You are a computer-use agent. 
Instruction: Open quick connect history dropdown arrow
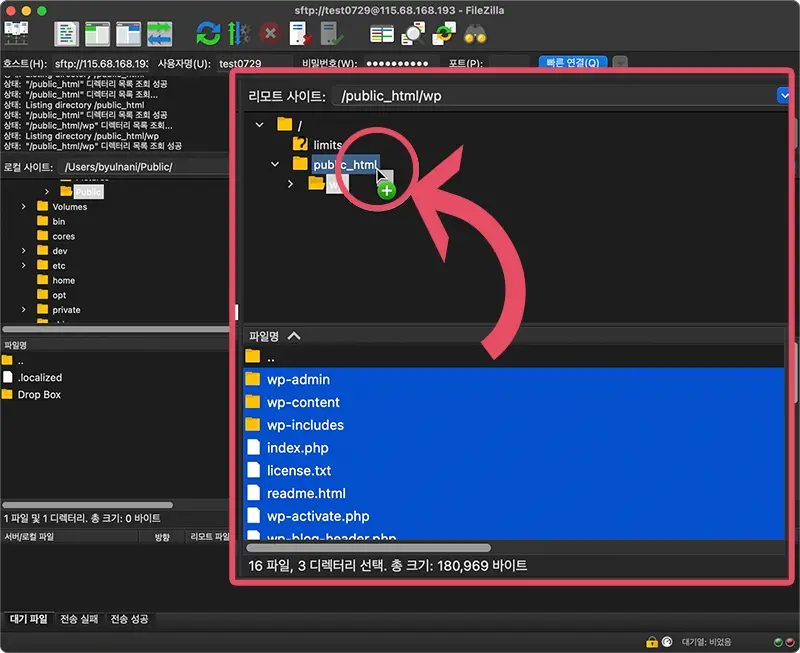click(x=620, y=62)
